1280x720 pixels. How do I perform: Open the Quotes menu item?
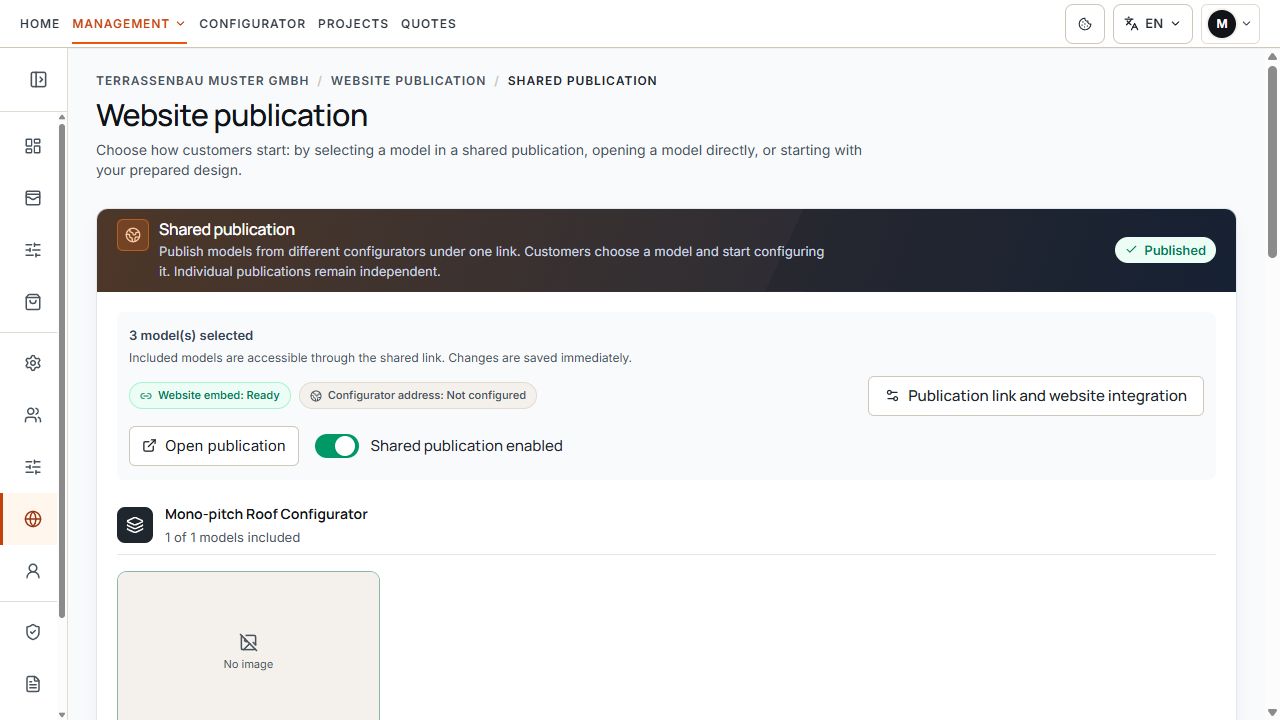428,23
